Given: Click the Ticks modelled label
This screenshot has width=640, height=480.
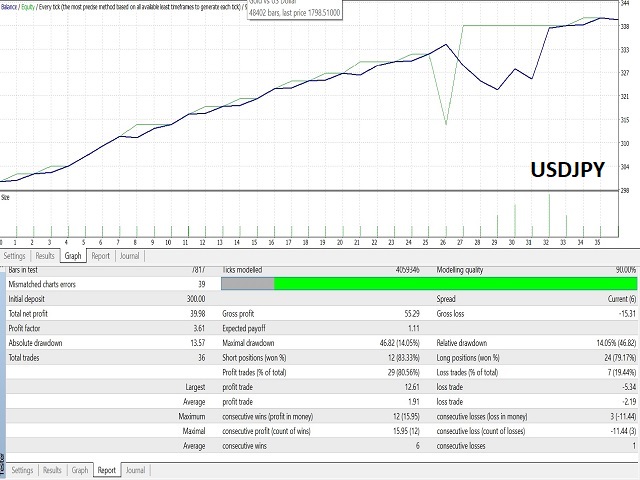Looking at the screenshot, I should point(242,270).
